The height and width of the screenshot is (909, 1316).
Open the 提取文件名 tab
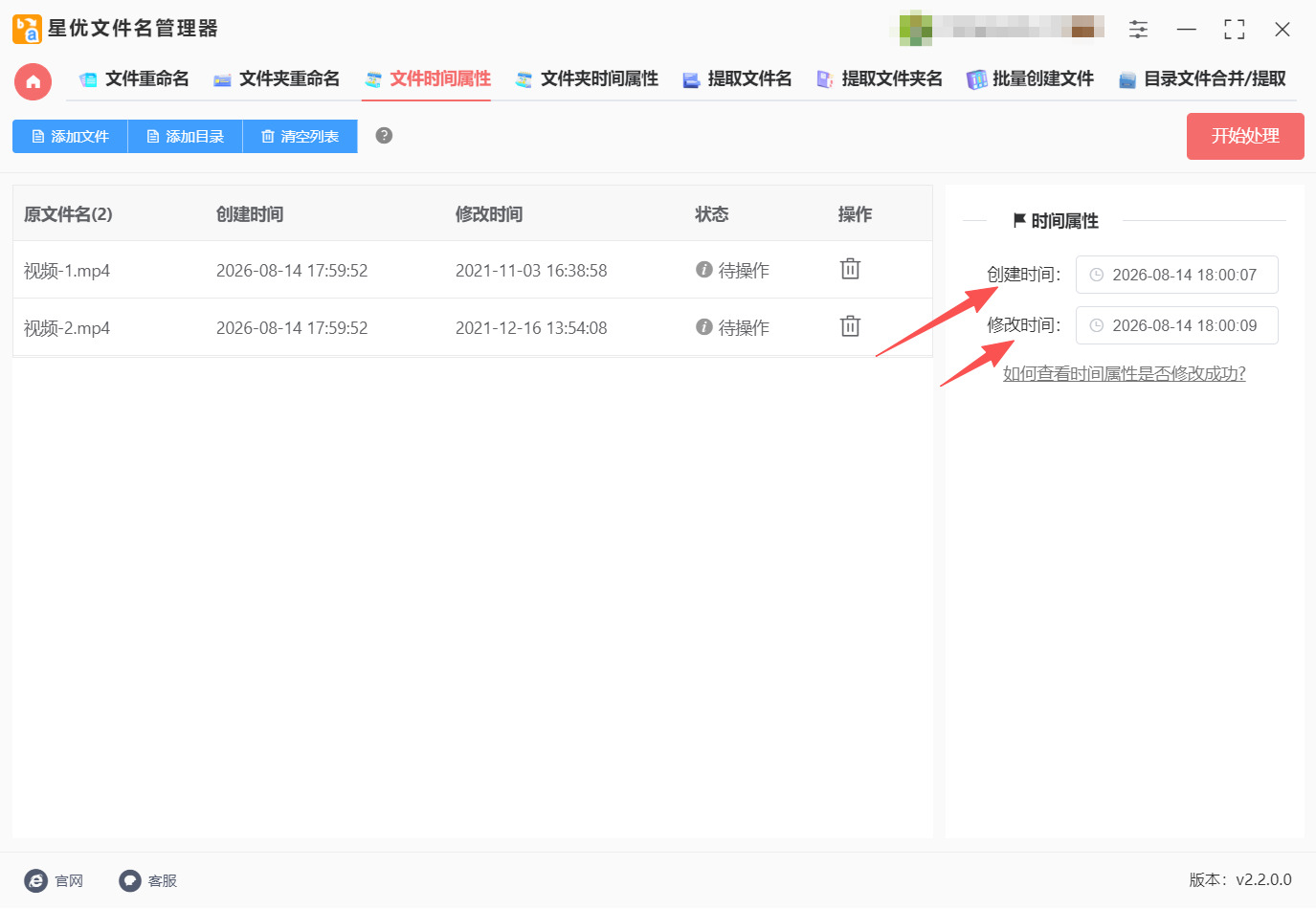737,79
